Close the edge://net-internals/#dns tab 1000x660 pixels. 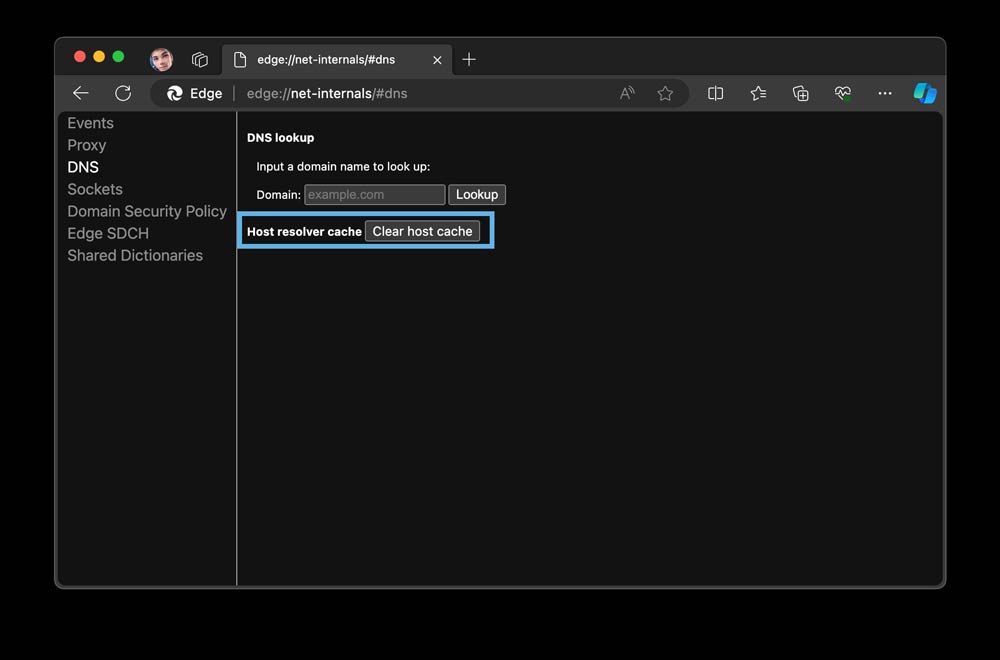click(437, 60)
